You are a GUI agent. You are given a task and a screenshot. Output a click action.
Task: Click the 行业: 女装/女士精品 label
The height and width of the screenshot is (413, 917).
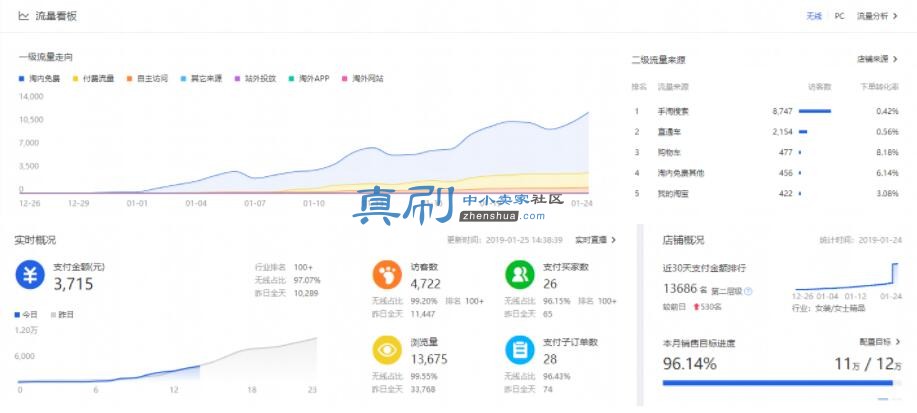[828, 308]
